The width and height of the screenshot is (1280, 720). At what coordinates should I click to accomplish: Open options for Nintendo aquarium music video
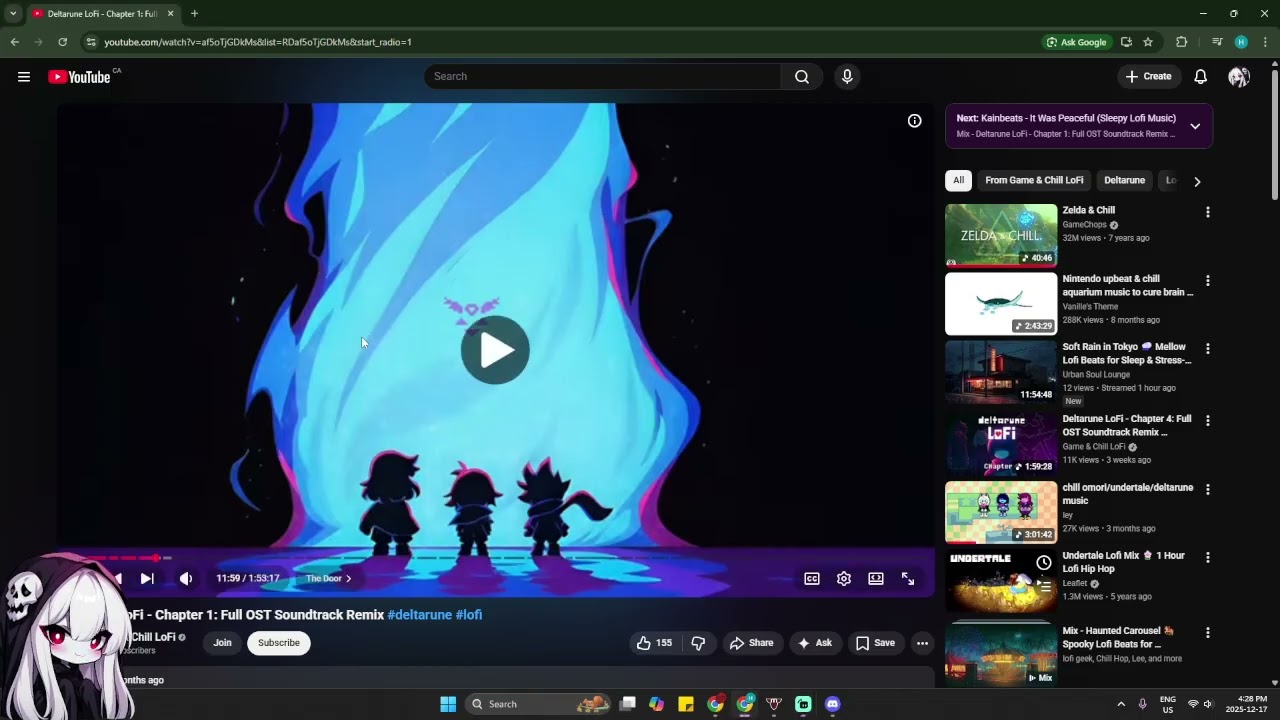(x=1208, y=281)
